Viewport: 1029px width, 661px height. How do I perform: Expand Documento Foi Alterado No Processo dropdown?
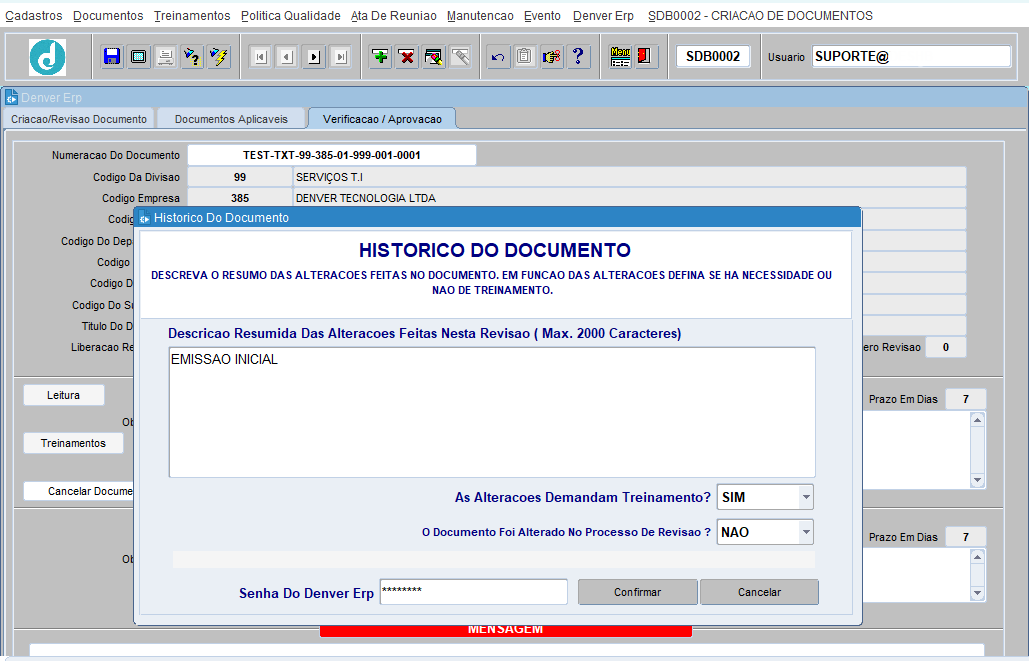(806, 532)
